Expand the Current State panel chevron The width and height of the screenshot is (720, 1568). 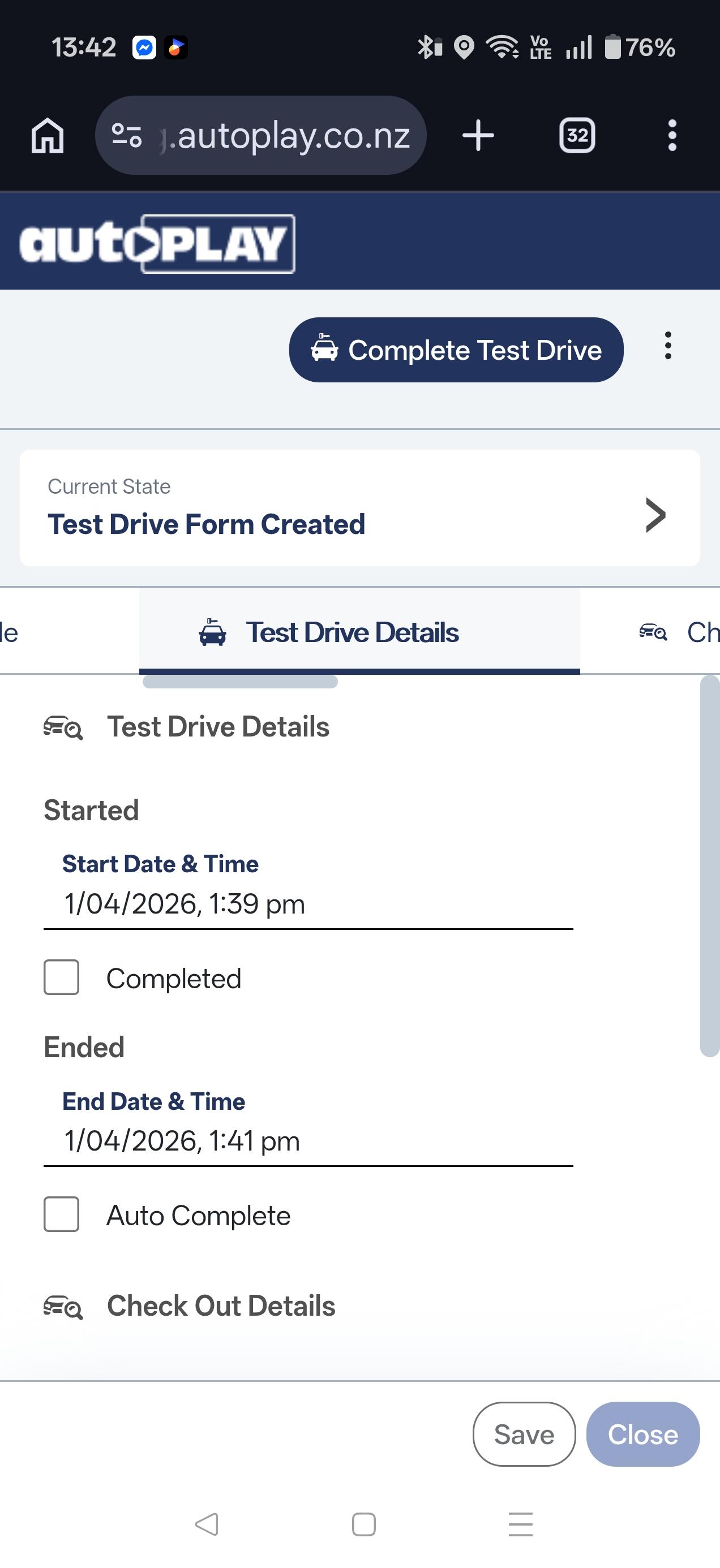(x=655, y=515)
